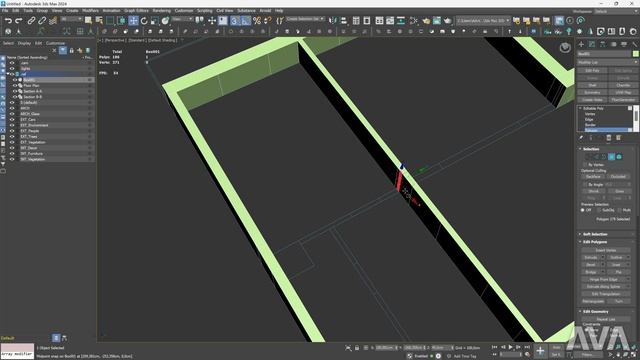Collapse the Edit Geometry rollout
Image resolution: width=640 pixels, height=360 pixels.
pyautogui.click(x=595, y=311)
